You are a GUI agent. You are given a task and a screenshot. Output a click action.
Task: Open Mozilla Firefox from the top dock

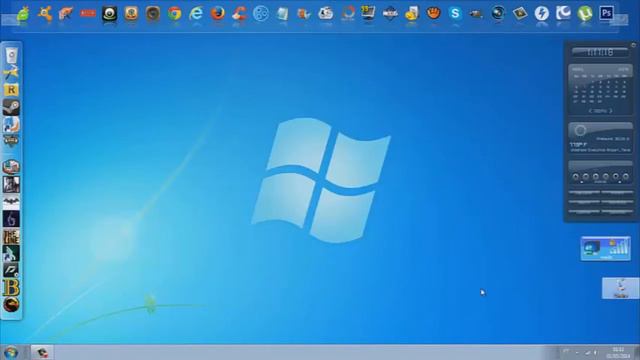218,13
